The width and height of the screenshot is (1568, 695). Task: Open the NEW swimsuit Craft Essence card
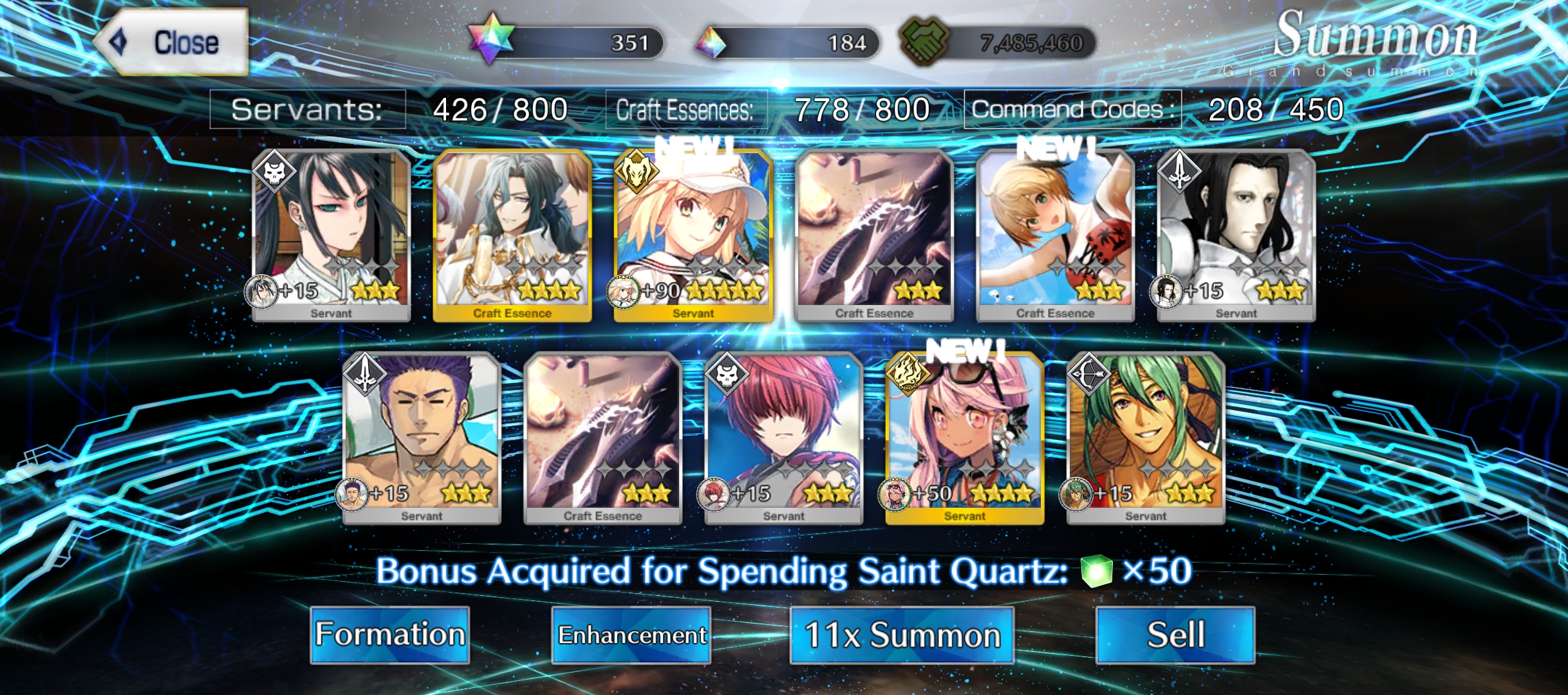[1055, 236]
